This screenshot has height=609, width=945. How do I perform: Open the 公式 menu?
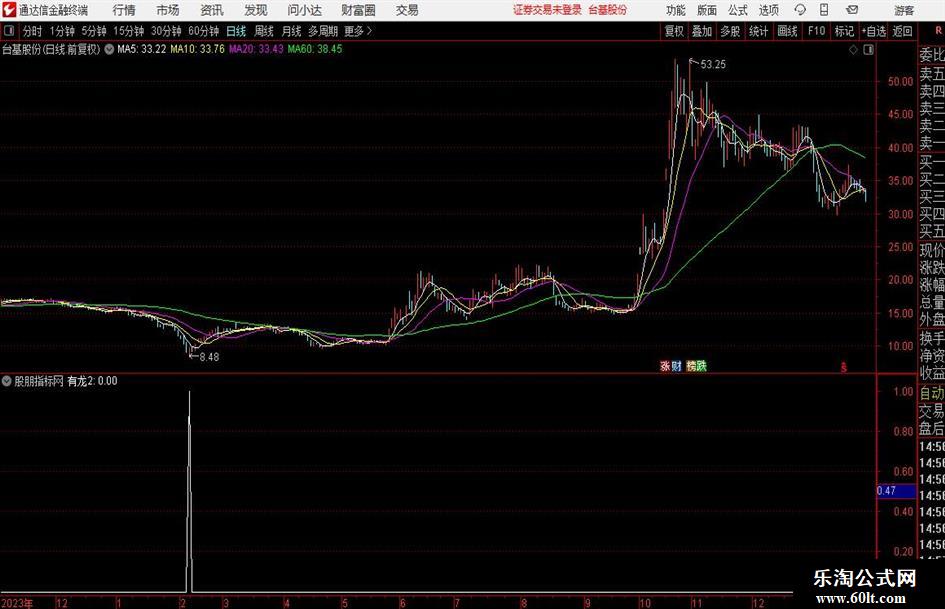click(x=738, y=10)
